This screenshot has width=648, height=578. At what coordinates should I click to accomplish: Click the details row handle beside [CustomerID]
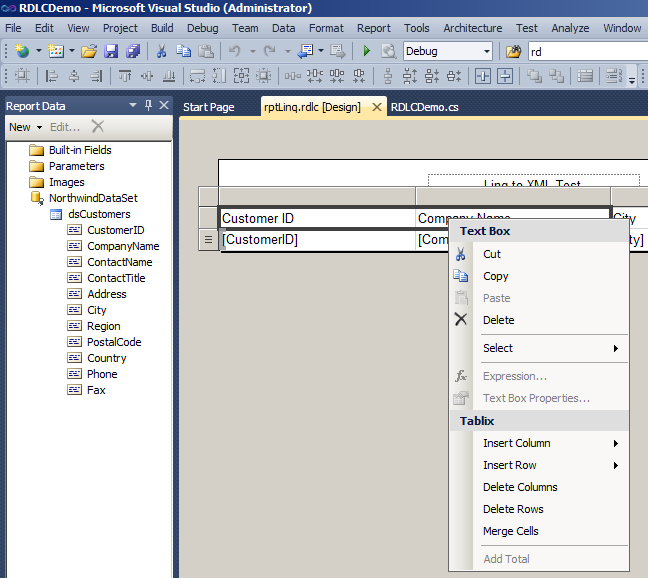tap(208, 240)
